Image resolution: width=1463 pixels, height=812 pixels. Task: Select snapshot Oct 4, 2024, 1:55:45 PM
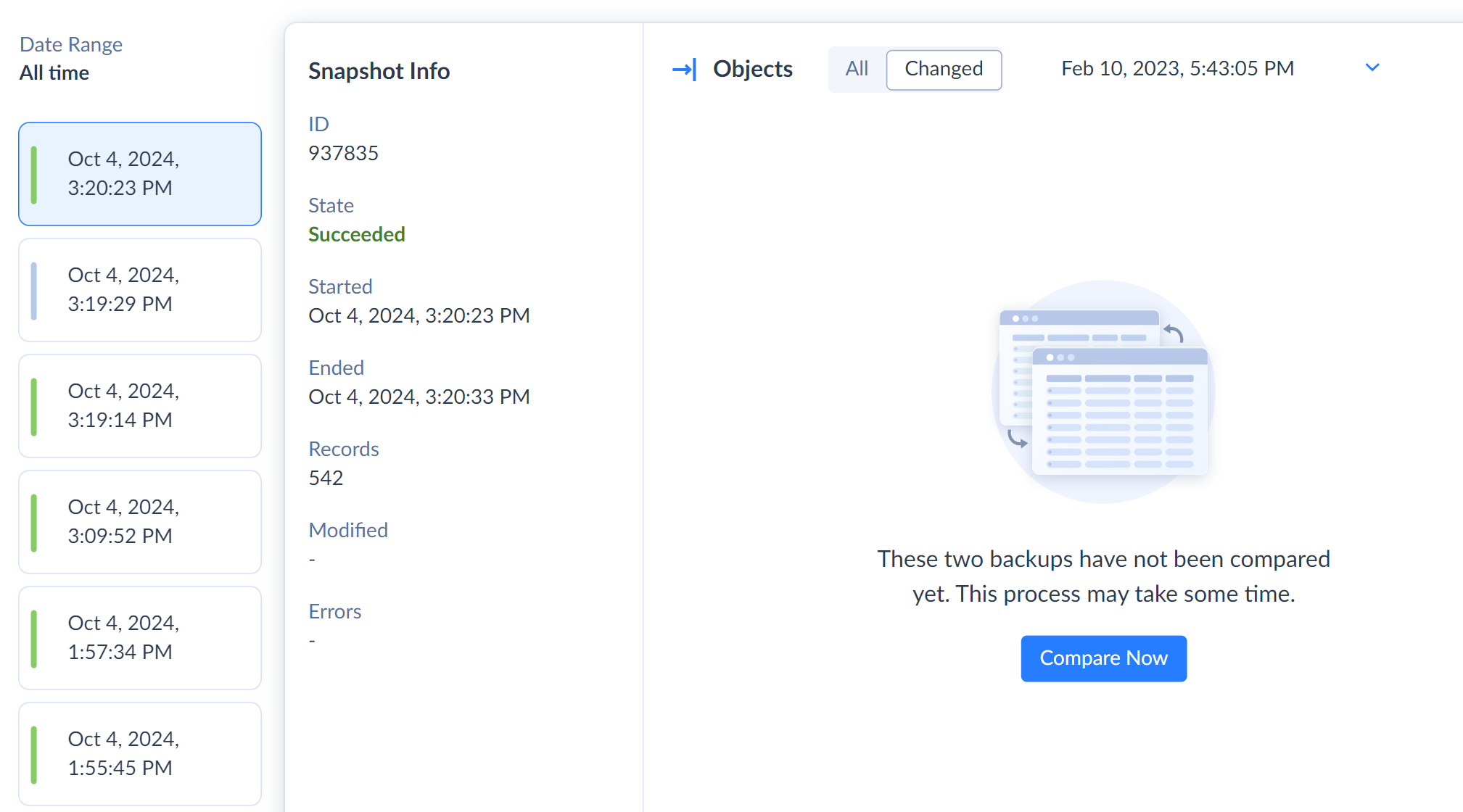(x=140, y=754)
